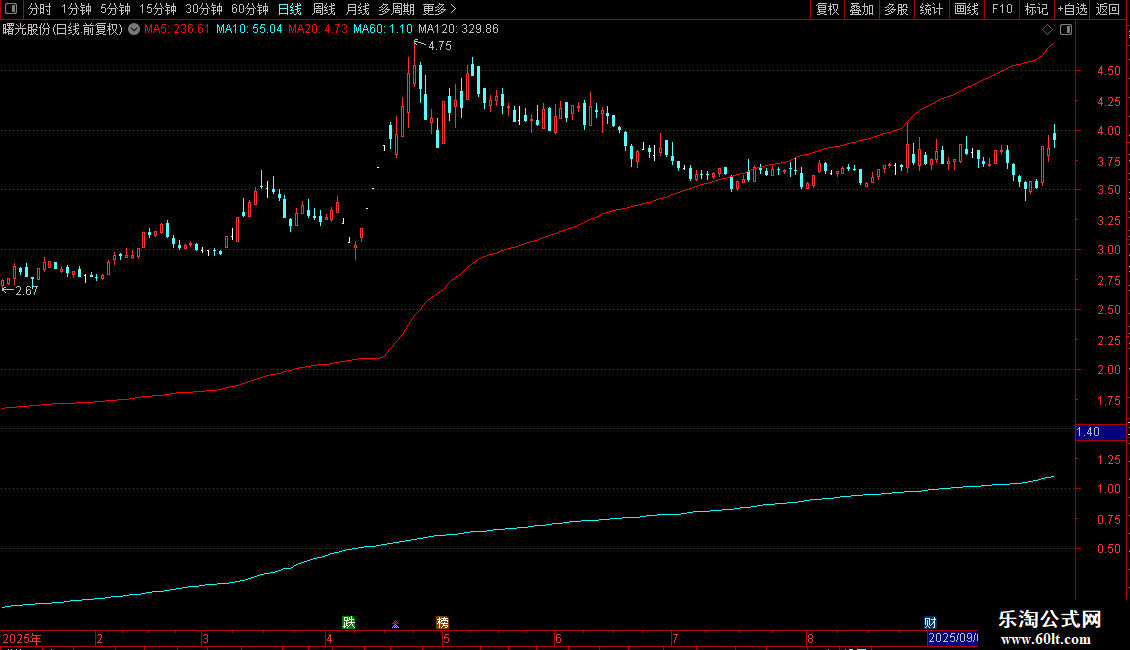Click month 7 on the timeline

675,638
